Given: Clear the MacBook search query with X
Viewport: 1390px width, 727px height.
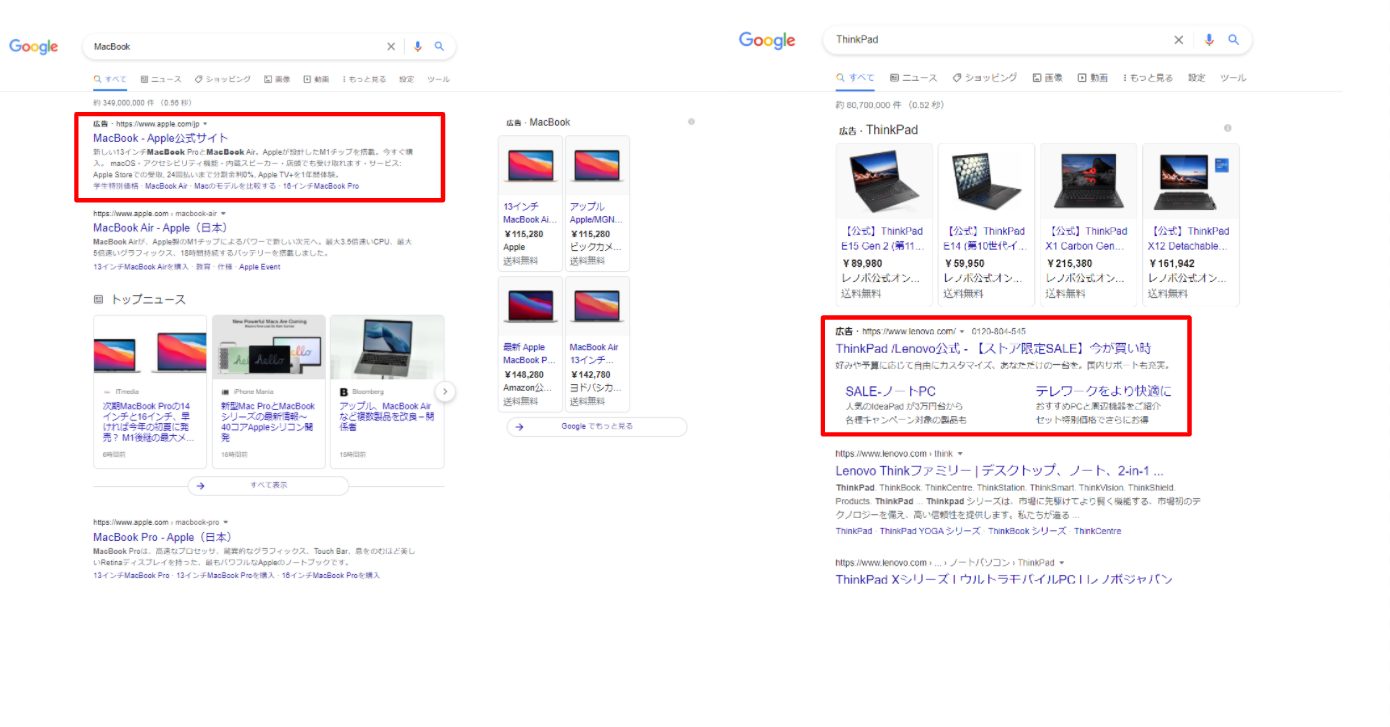Looking at the screenshot, I should click(x=391, y=47).
